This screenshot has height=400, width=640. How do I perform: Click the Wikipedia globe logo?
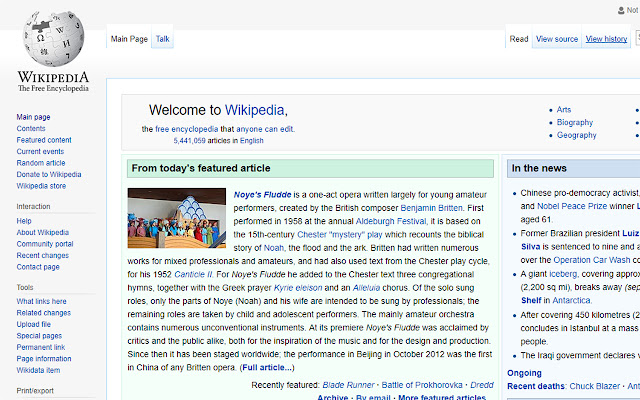(x=53, y=39)
